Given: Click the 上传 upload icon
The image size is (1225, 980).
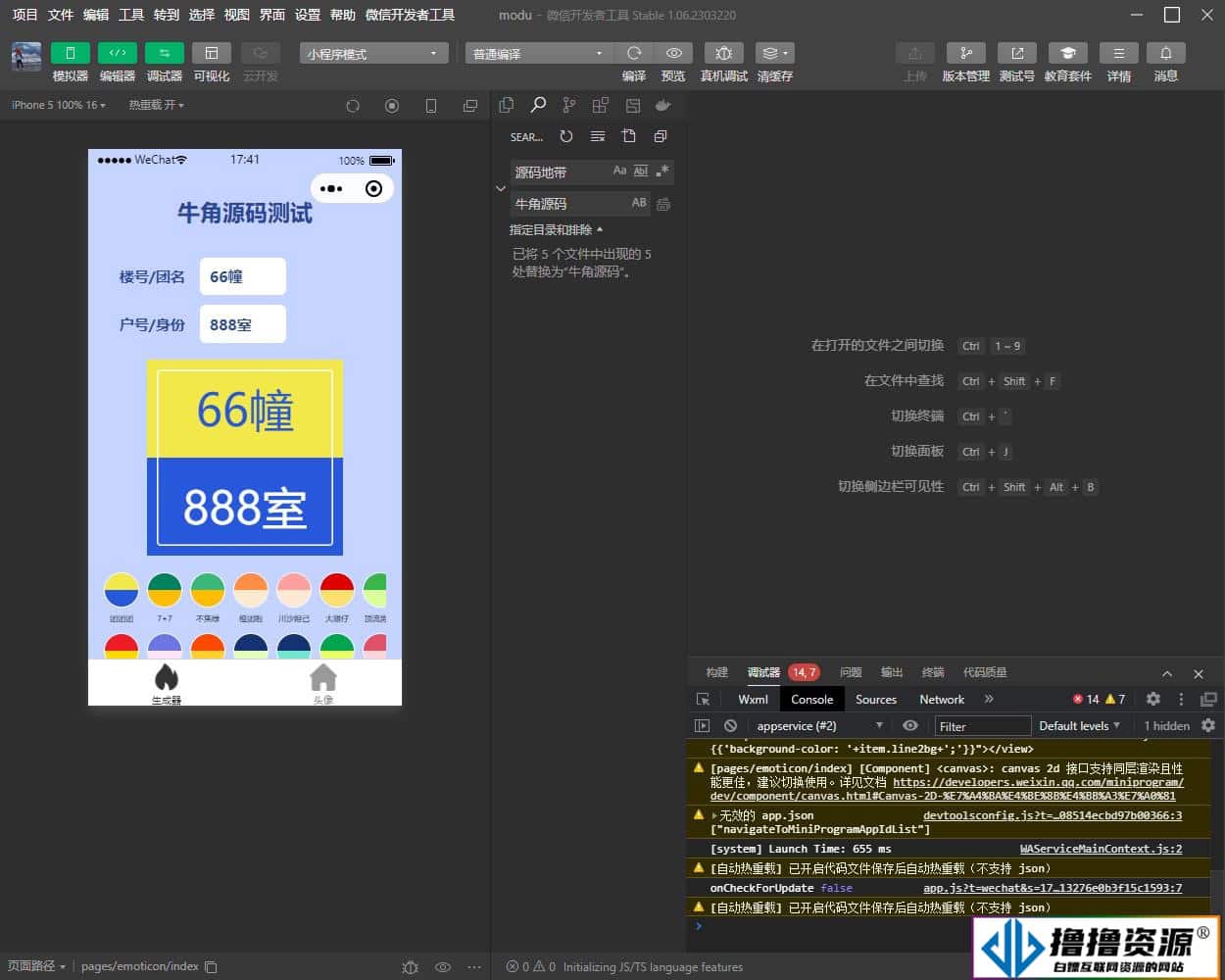Looking at the screenshot, I should tap(915, 53).
